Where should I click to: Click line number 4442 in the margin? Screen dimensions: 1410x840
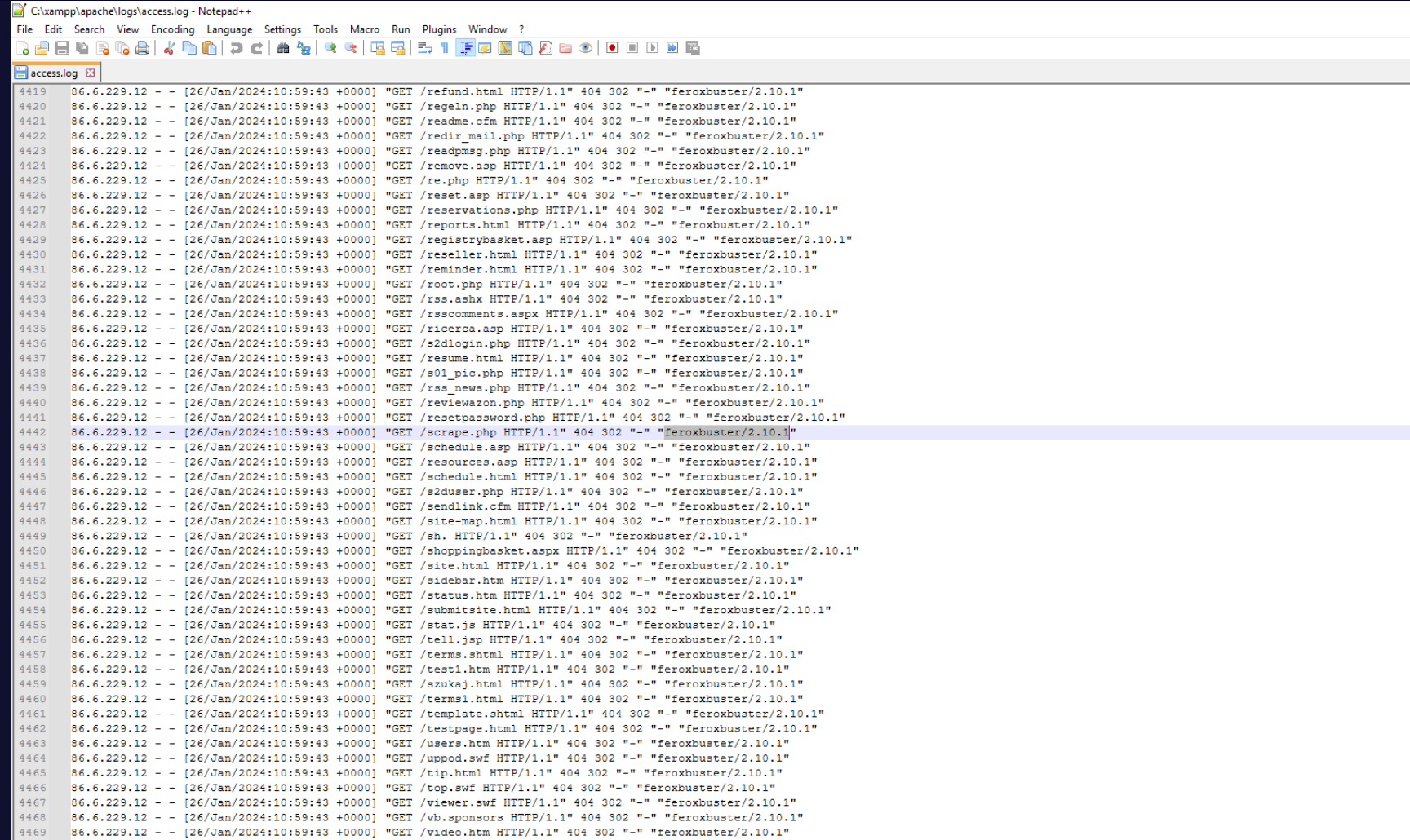coord(33,432)
